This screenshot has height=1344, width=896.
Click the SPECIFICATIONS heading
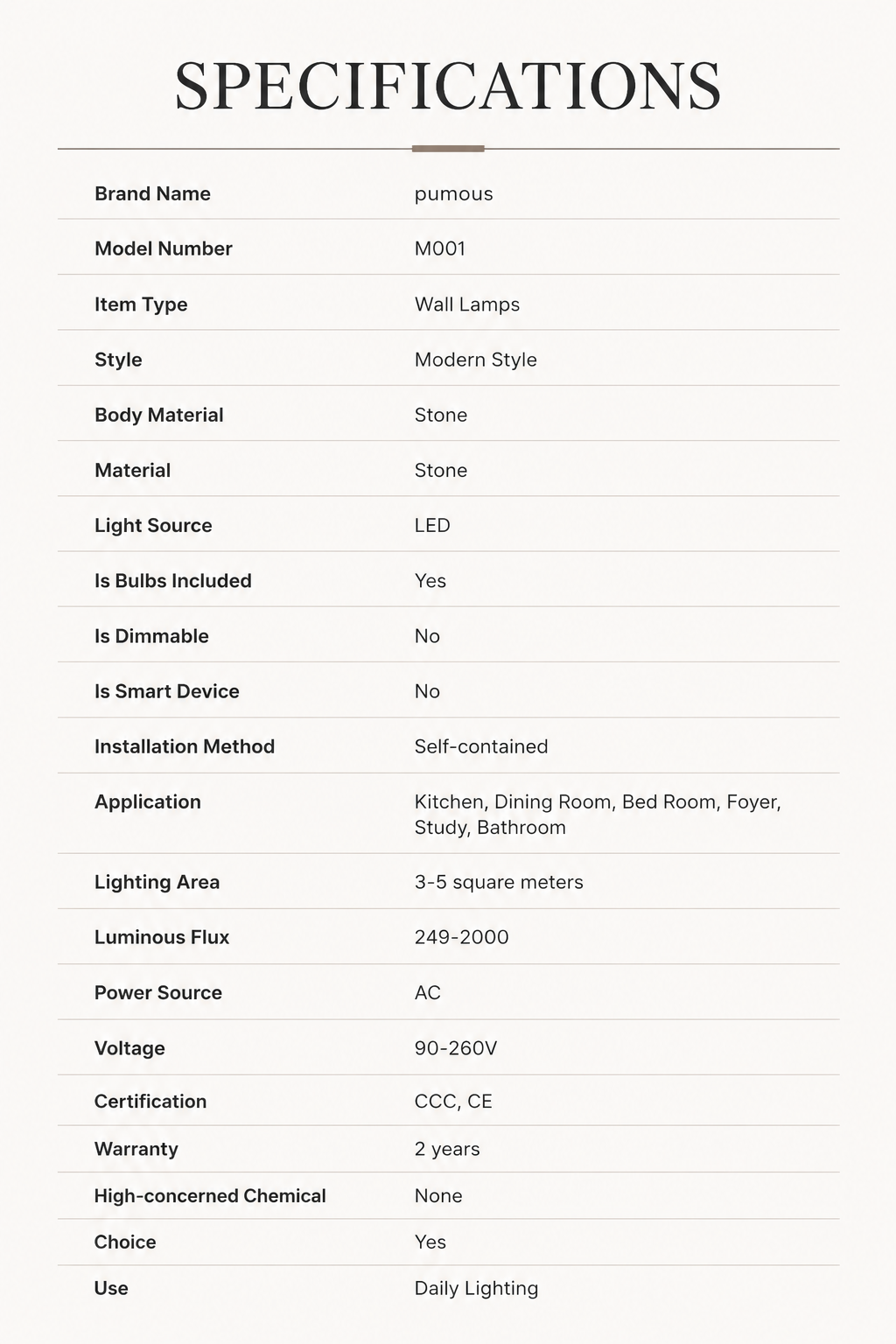[x=448, y=86]
